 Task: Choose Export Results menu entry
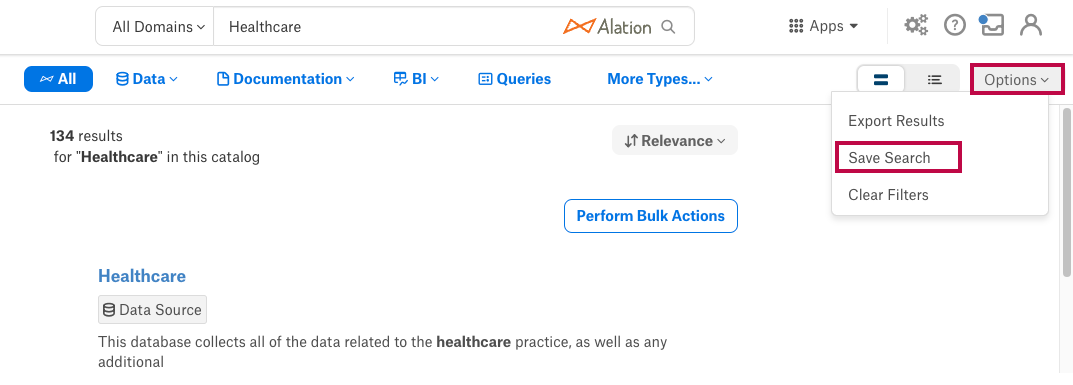(896, 121)
